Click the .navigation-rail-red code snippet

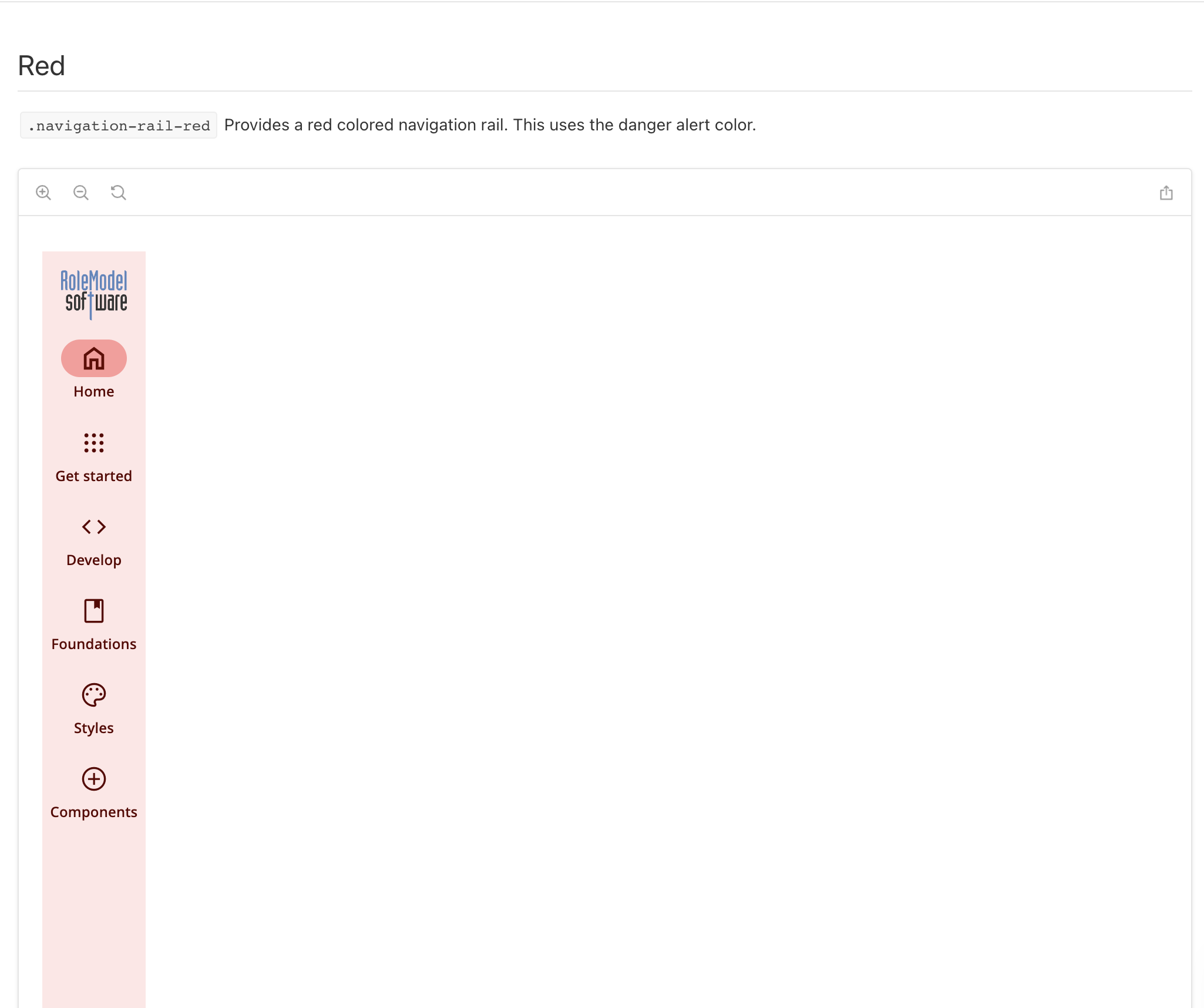[119, 126]
